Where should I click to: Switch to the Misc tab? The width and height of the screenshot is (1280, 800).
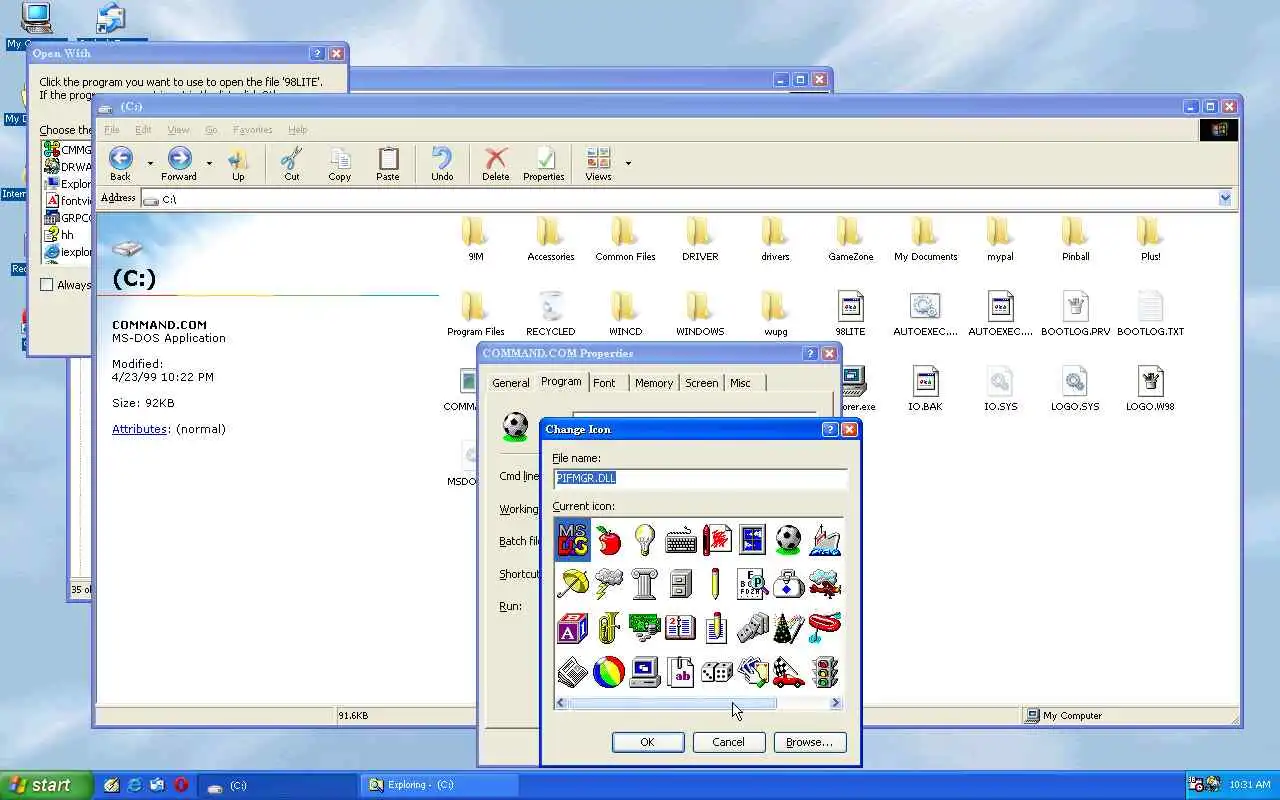[740, 383]
